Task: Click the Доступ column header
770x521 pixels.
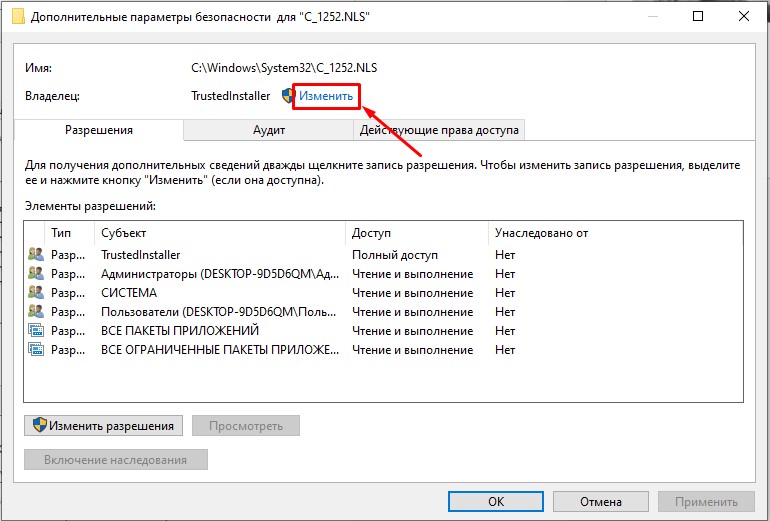Action: [417, 233]
